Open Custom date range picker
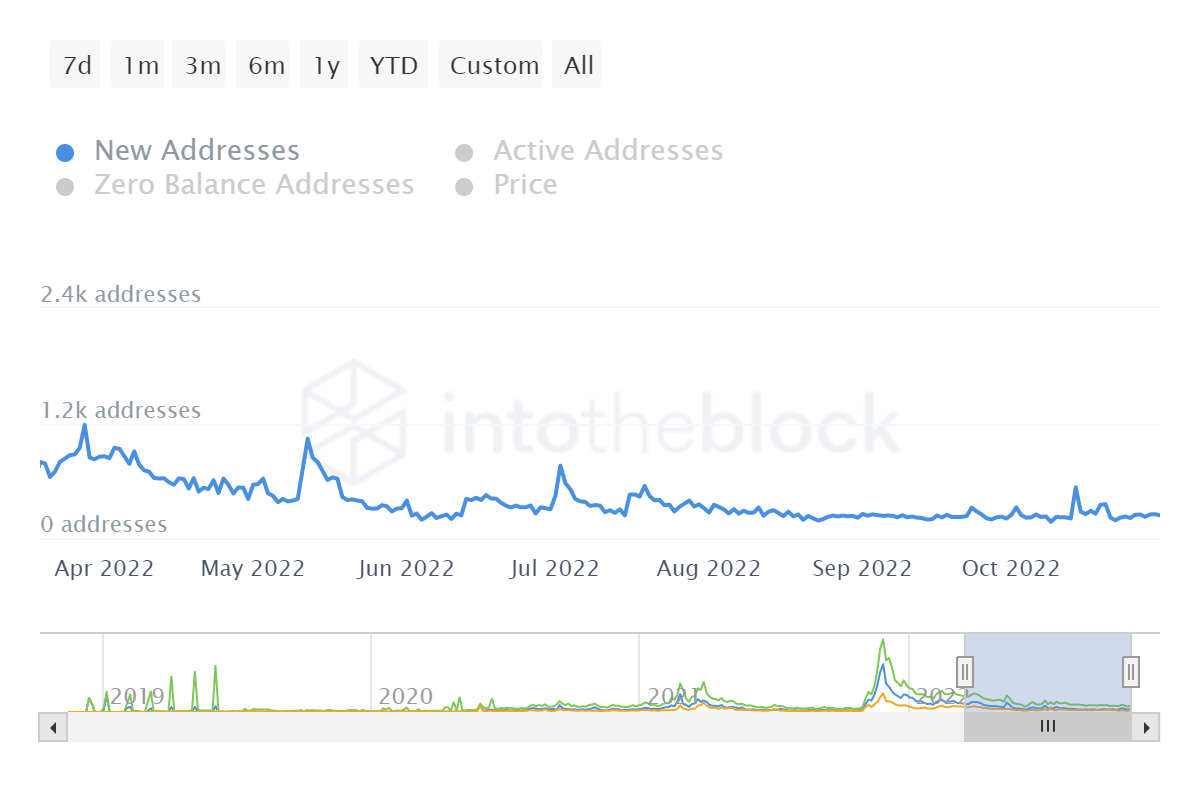 (492, 66)
